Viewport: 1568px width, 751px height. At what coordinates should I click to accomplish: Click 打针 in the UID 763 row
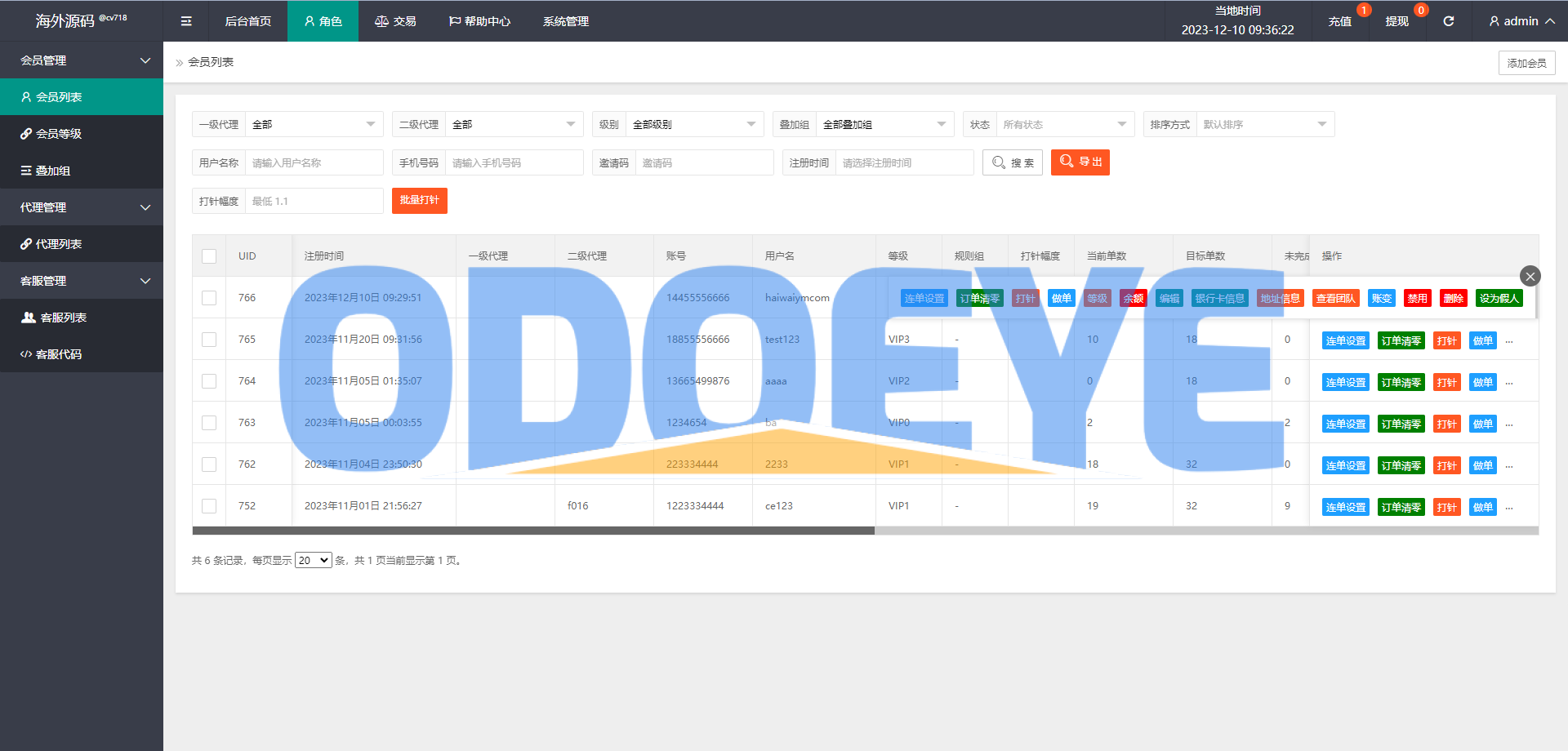tap(1446, 424)
